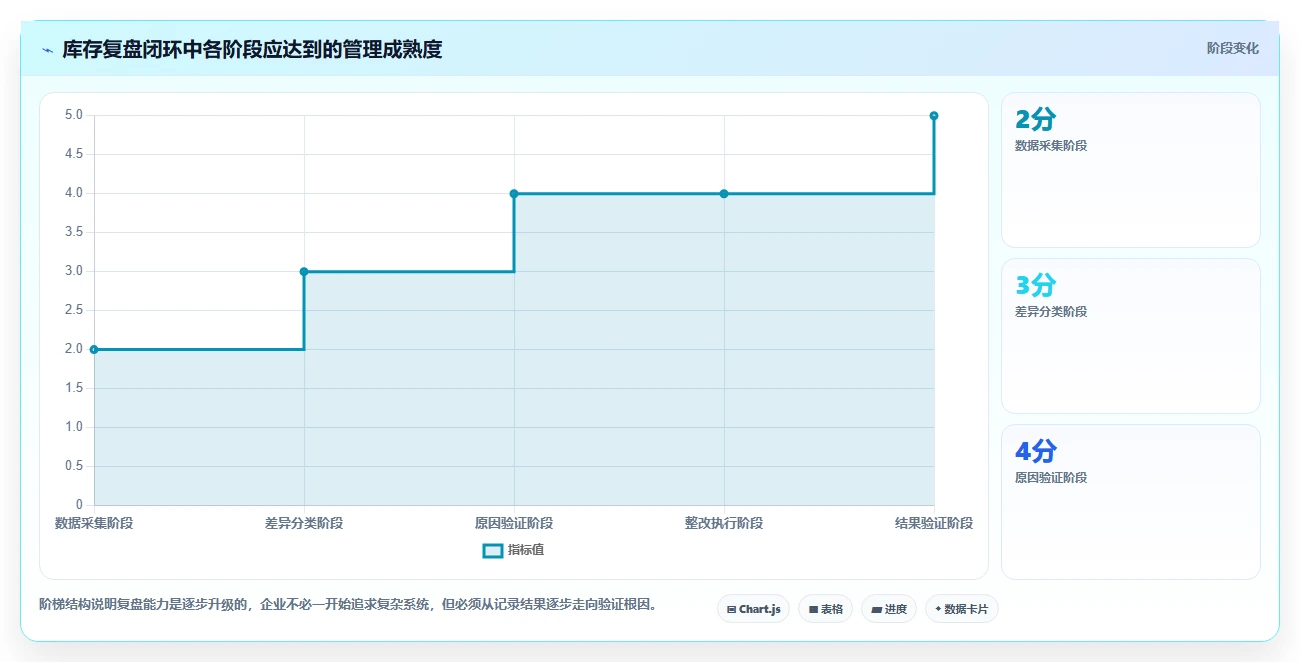
Task: Click the data point at 差异分类阶段
Action: (304, 271)
